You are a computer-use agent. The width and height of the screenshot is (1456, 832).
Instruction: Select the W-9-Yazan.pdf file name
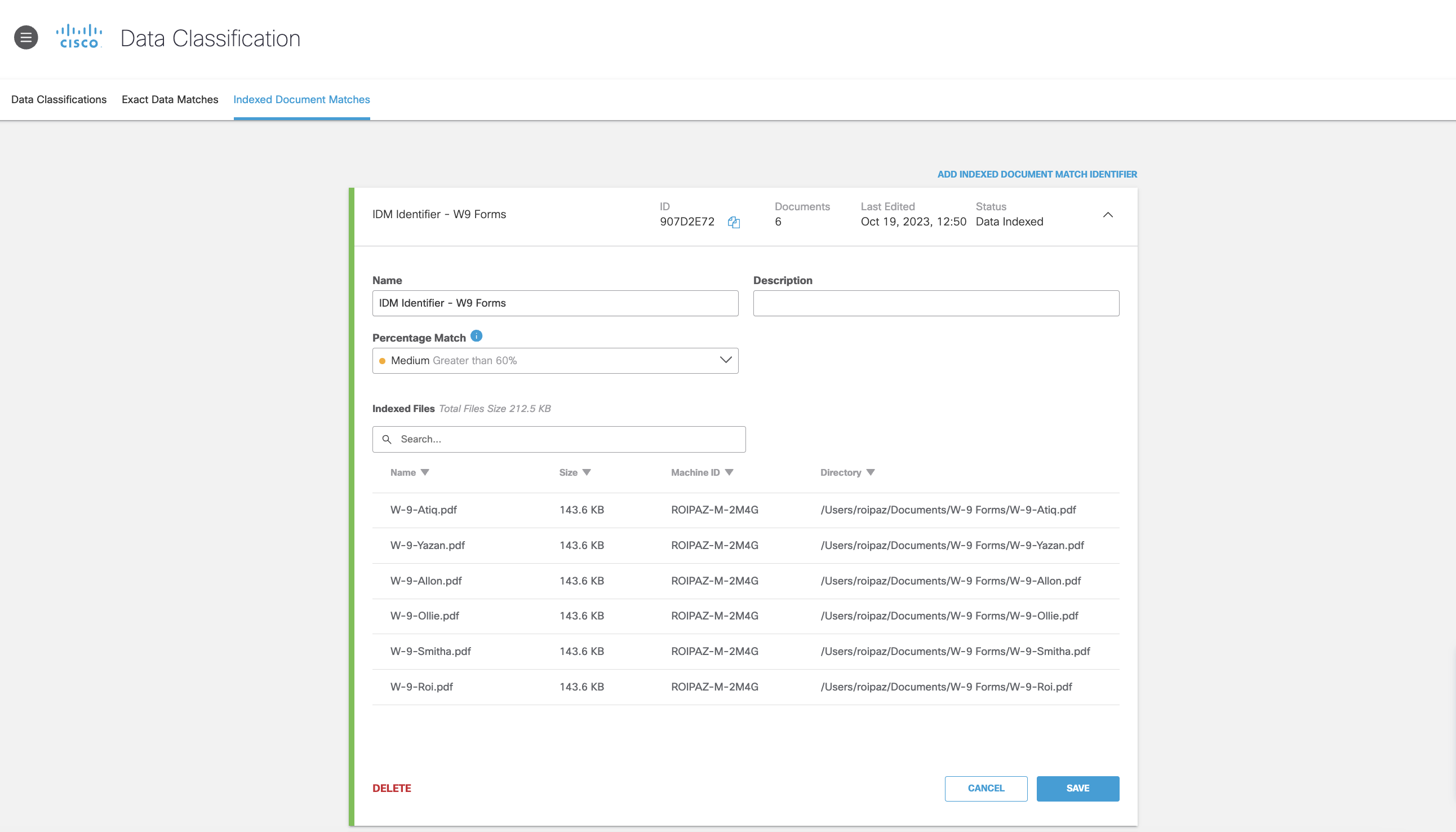pyautogui.click(x=427, y=545)
